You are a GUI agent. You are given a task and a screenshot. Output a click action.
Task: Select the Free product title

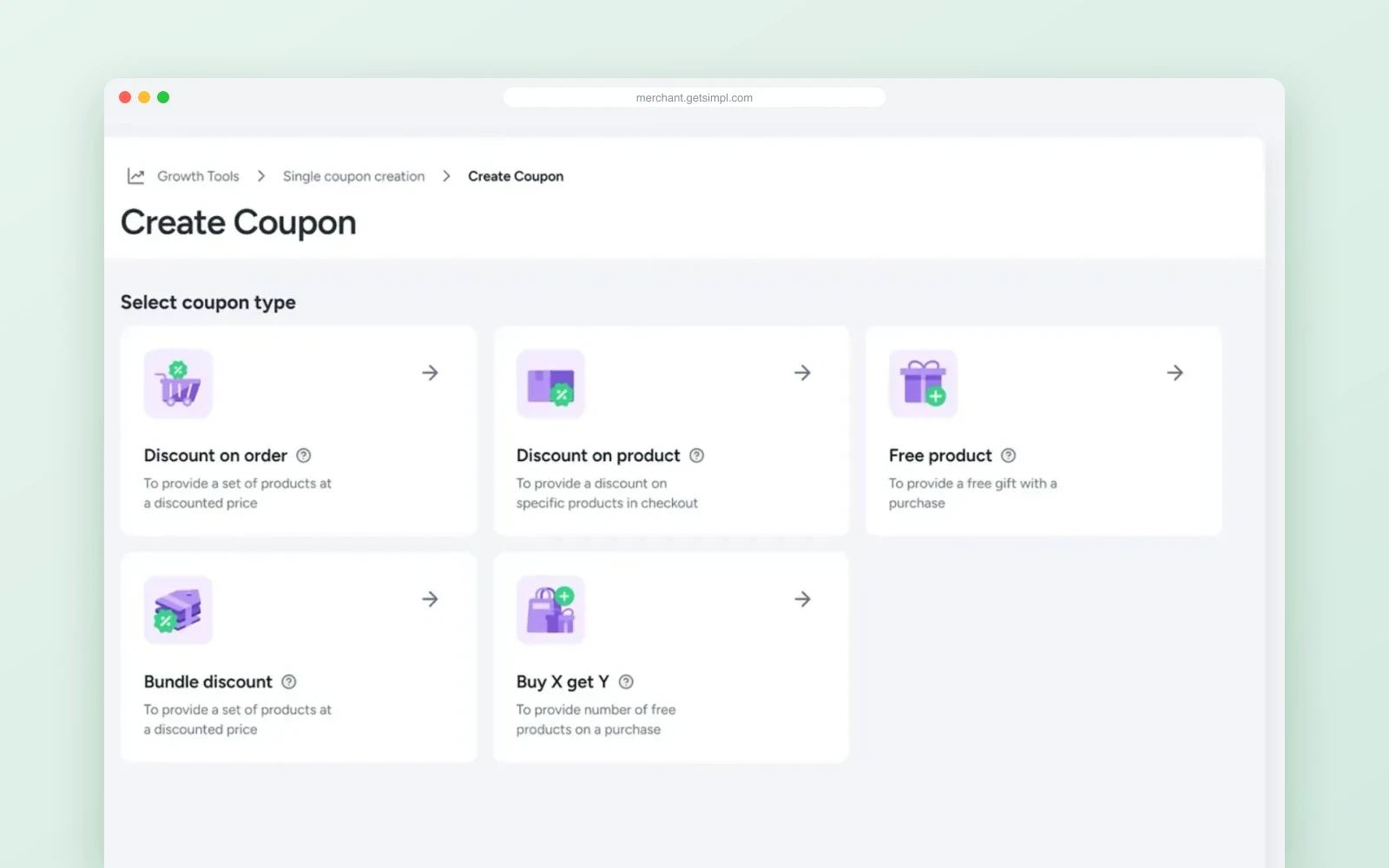click(x=940, y=456)
